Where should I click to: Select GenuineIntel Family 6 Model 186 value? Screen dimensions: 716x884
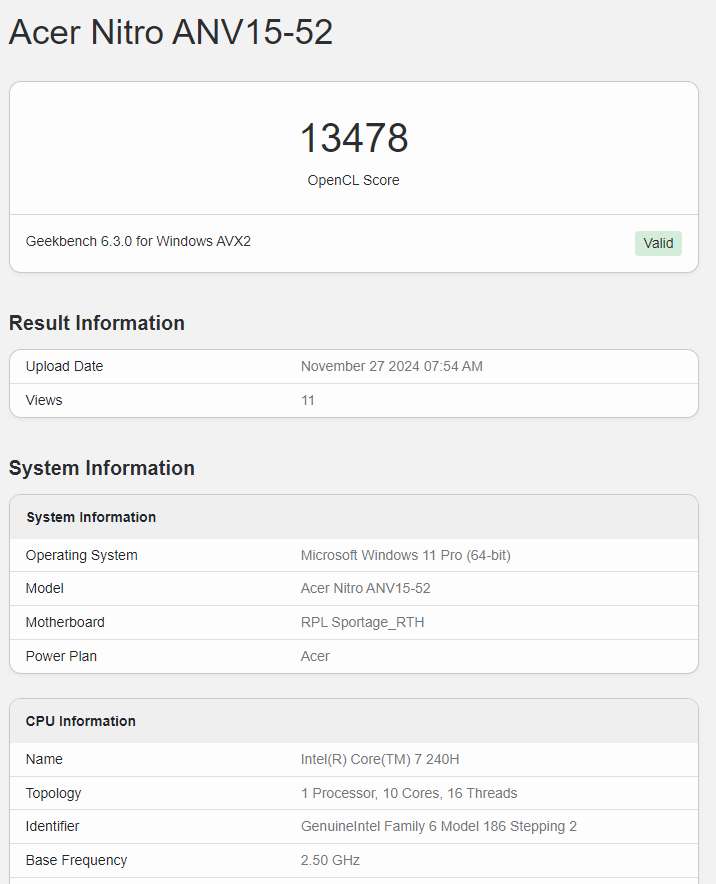coord(439,826)
